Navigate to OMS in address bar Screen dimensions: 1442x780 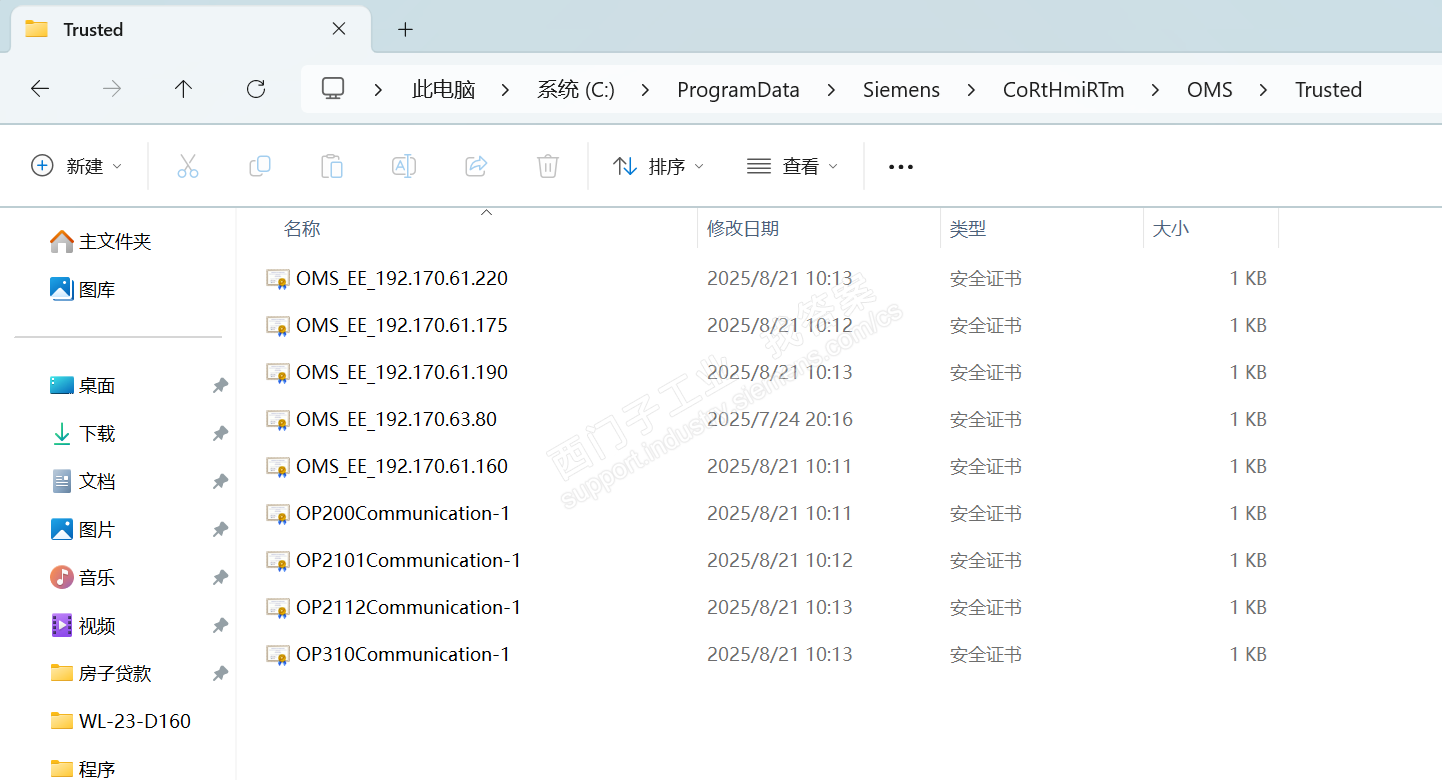click(1210, 90)
